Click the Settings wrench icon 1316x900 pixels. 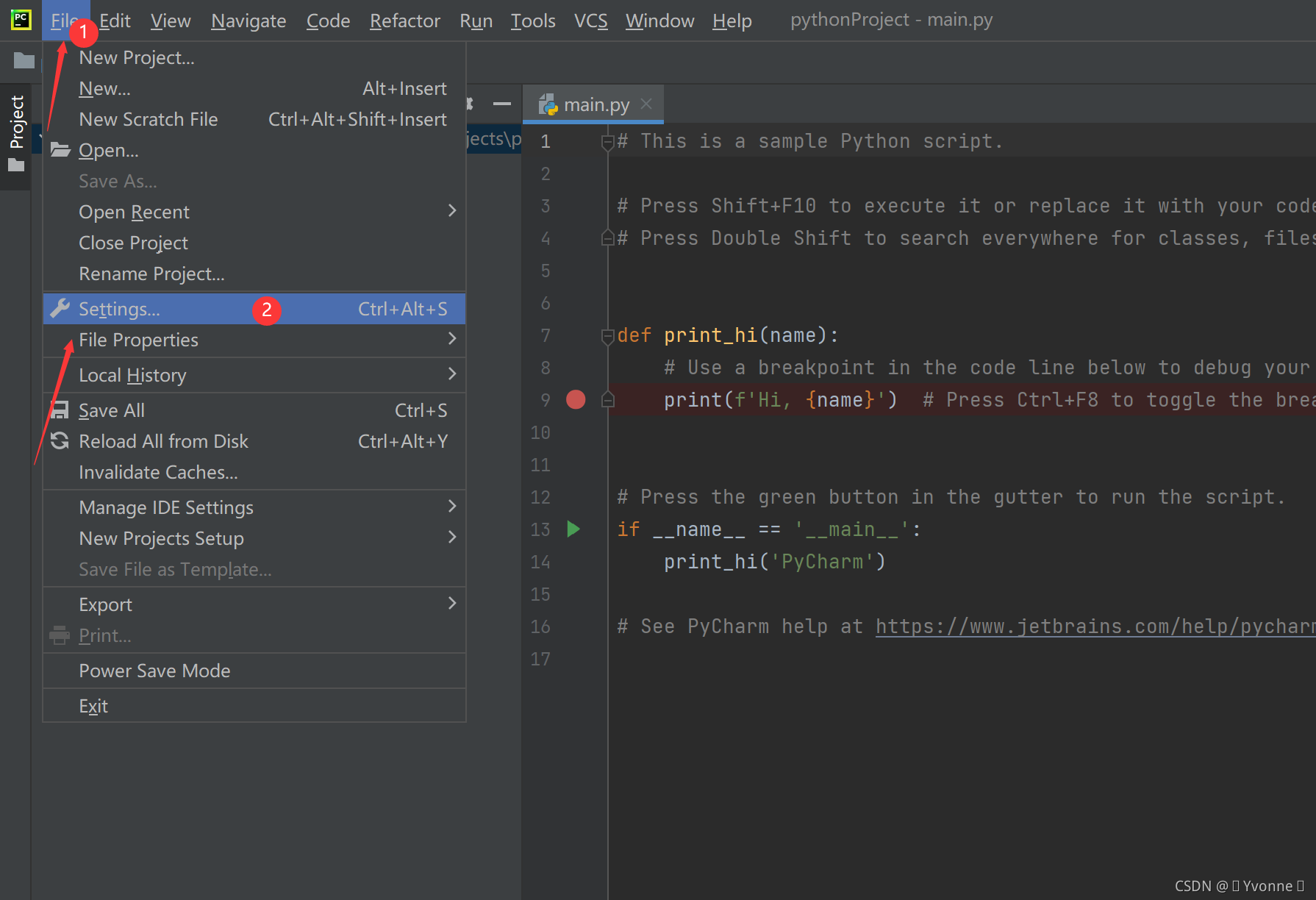click(x=60, y=309)
